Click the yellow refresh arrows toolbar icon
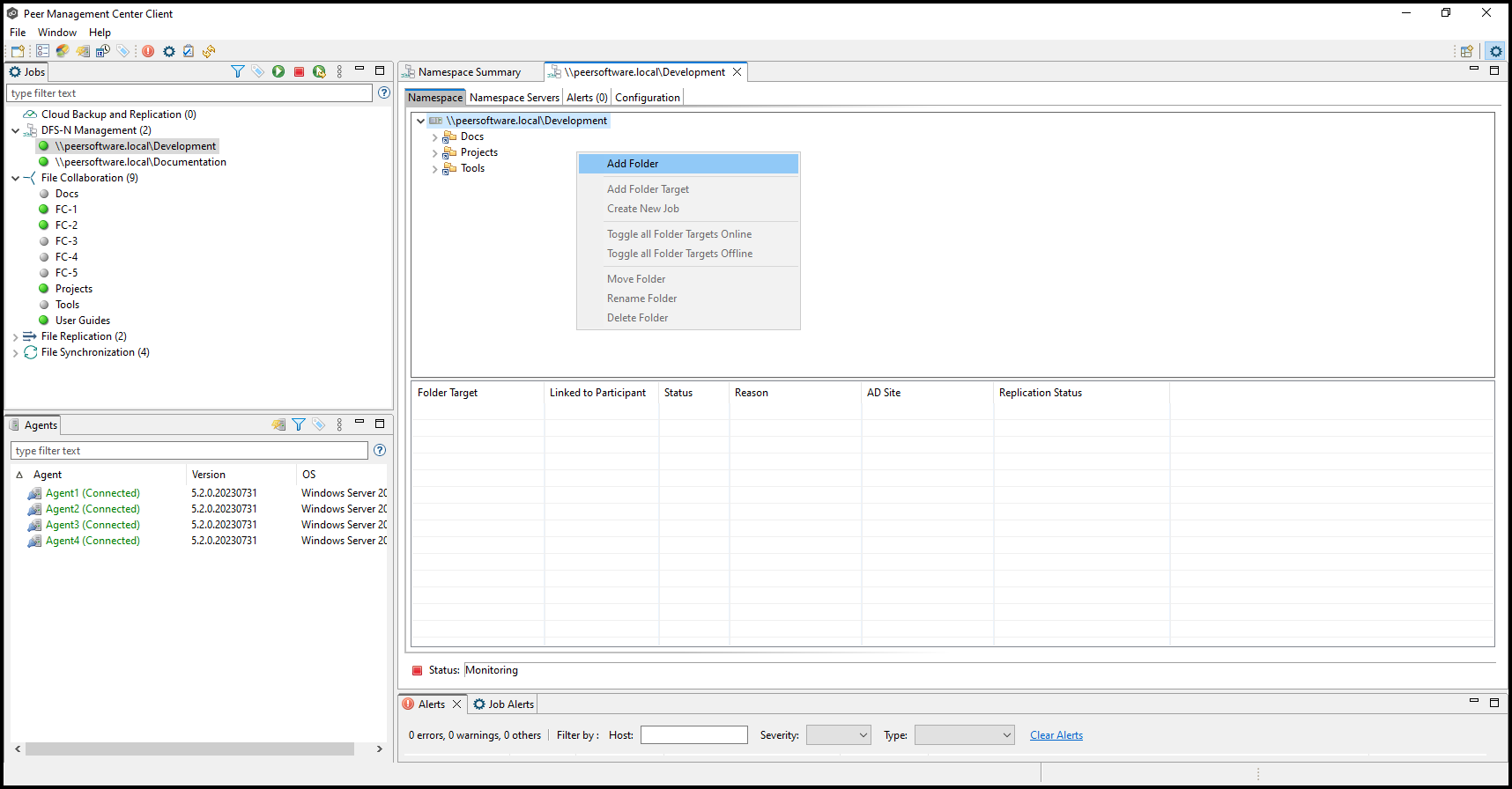Image resolution: width=1512 pixels, height=789 pixels. click(x=209, y=52)
